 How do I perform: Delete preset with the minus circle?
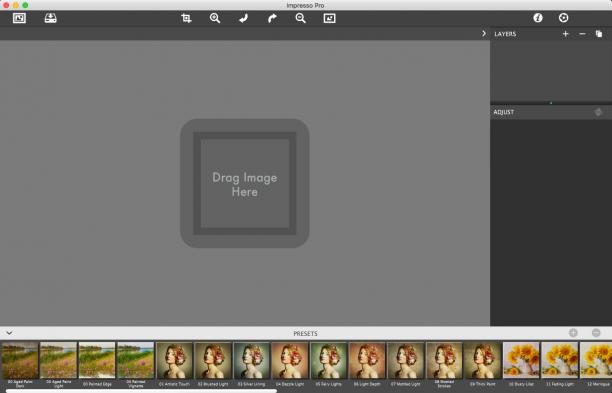[x=596, y=333]
